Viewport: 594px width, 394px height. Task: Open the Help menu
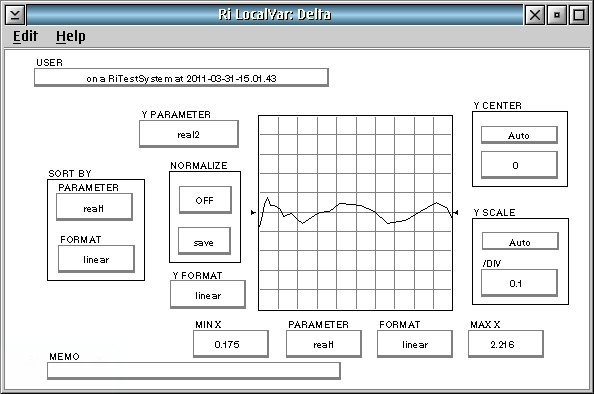(70, 36)
